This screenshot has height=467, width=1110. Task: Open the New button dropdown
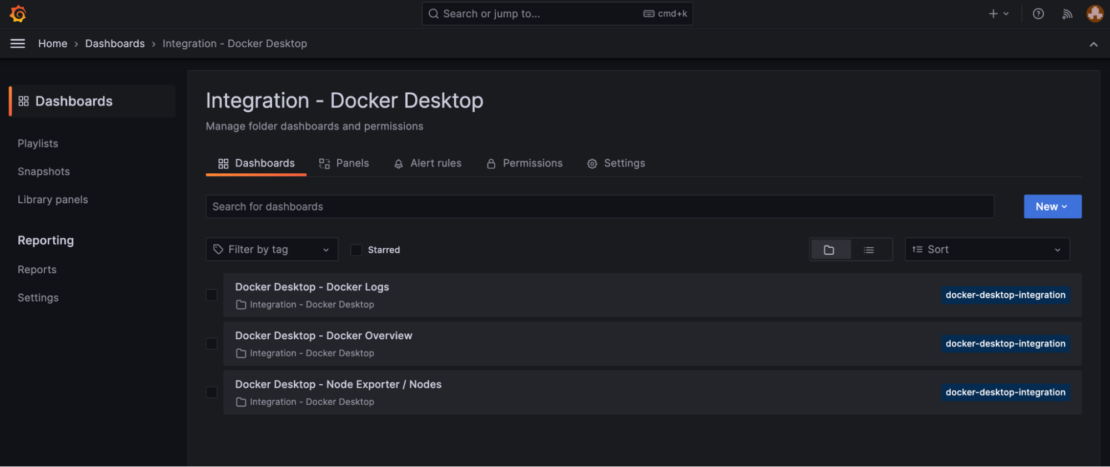pos(1052,207)
